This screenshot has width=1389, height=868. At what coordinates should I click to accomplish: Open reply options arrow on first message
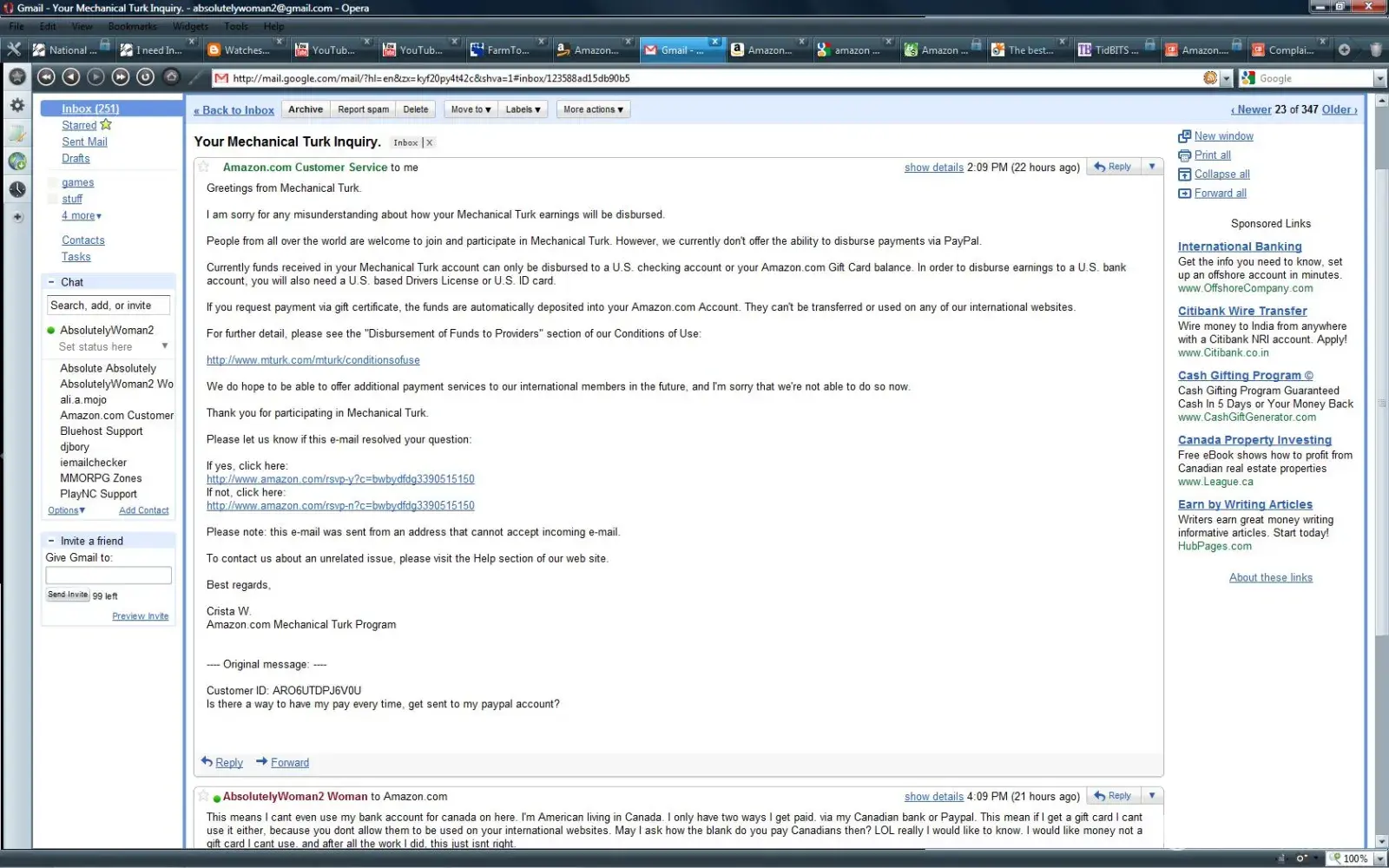(1152, 167)
